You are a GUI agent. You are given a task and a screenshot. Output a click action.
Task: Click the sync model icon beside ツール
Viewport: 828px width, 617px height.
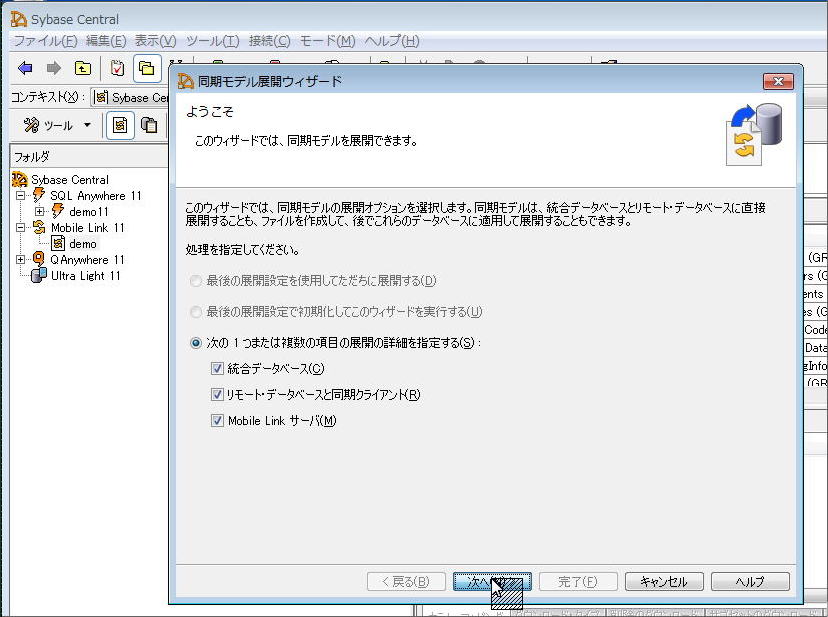point(120,125)
